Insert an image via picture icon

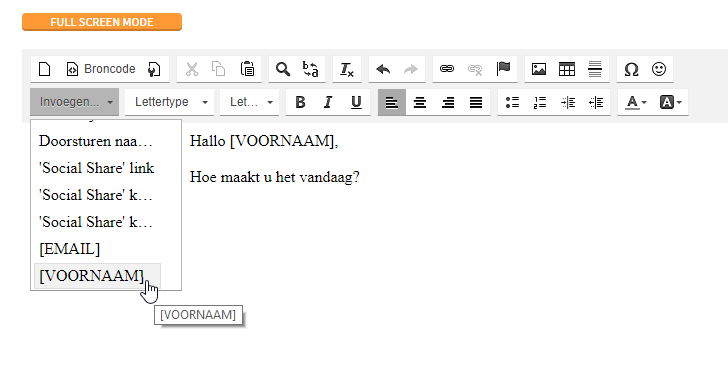[539, 69]
